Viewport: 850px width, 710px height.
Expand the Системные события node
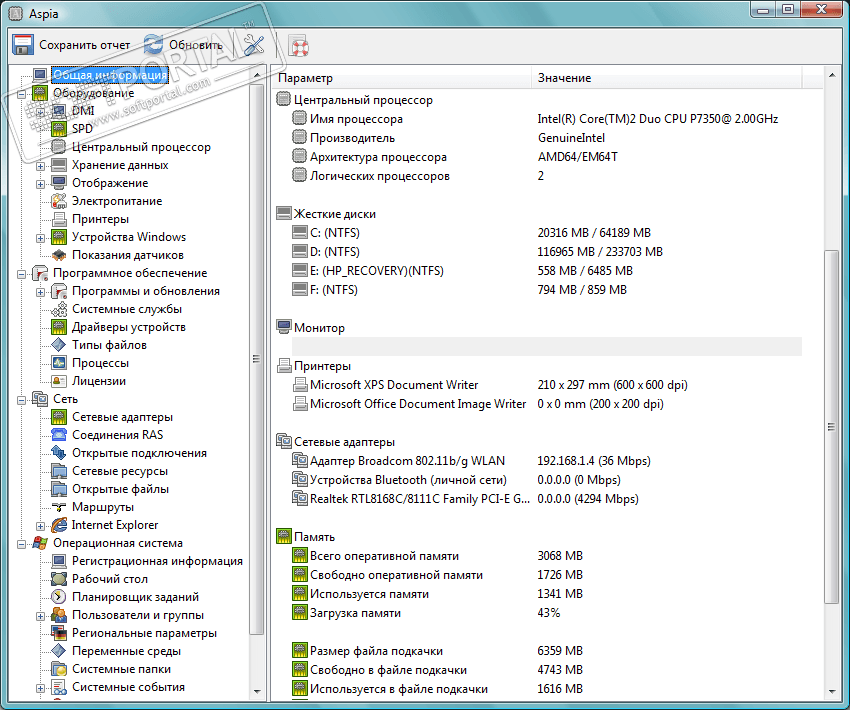click(40, 688)
